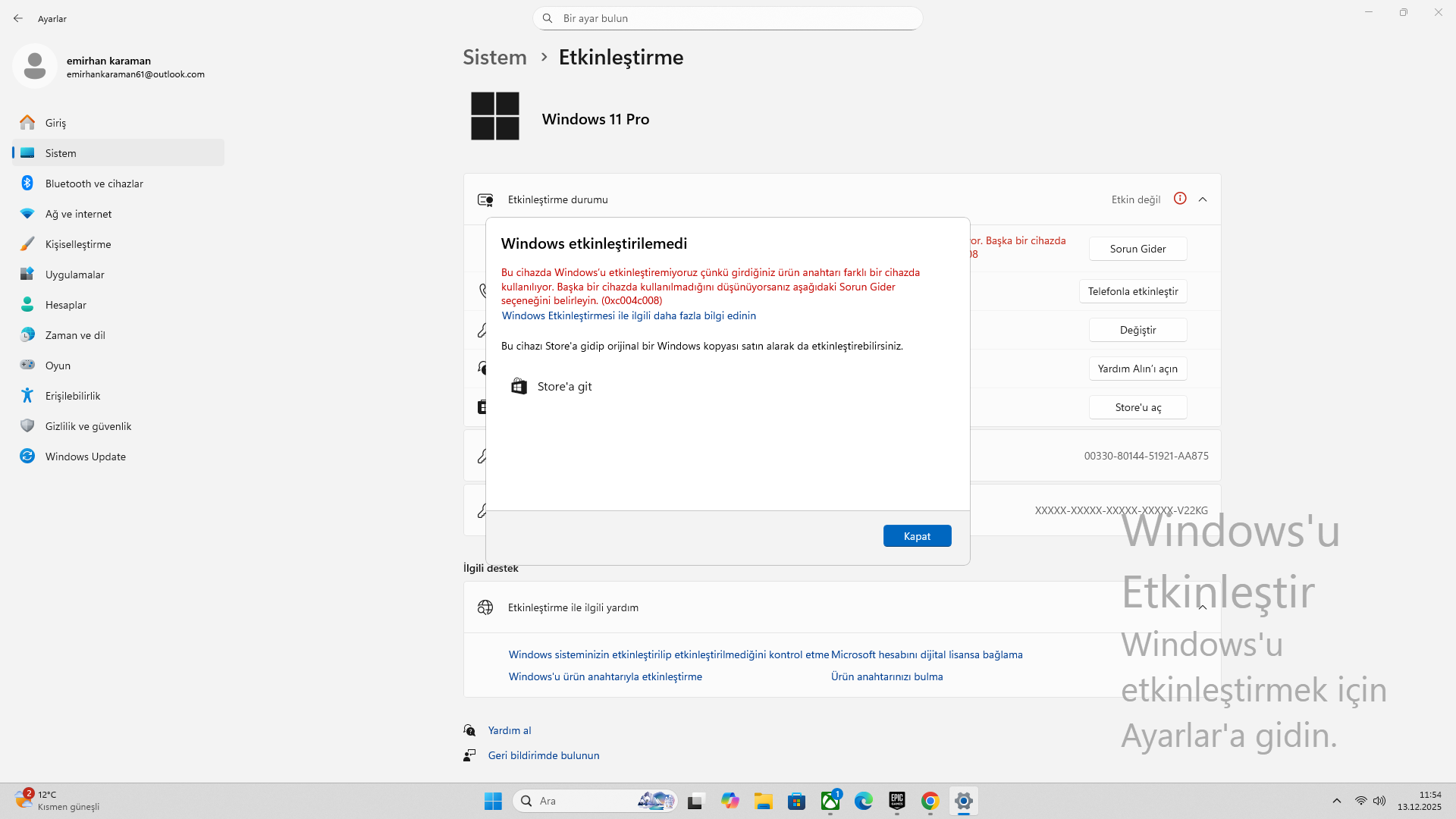Close the activation failed dialog with Kapat
Viewport: 1456px width, 819px height.
[x=917, y=536]
